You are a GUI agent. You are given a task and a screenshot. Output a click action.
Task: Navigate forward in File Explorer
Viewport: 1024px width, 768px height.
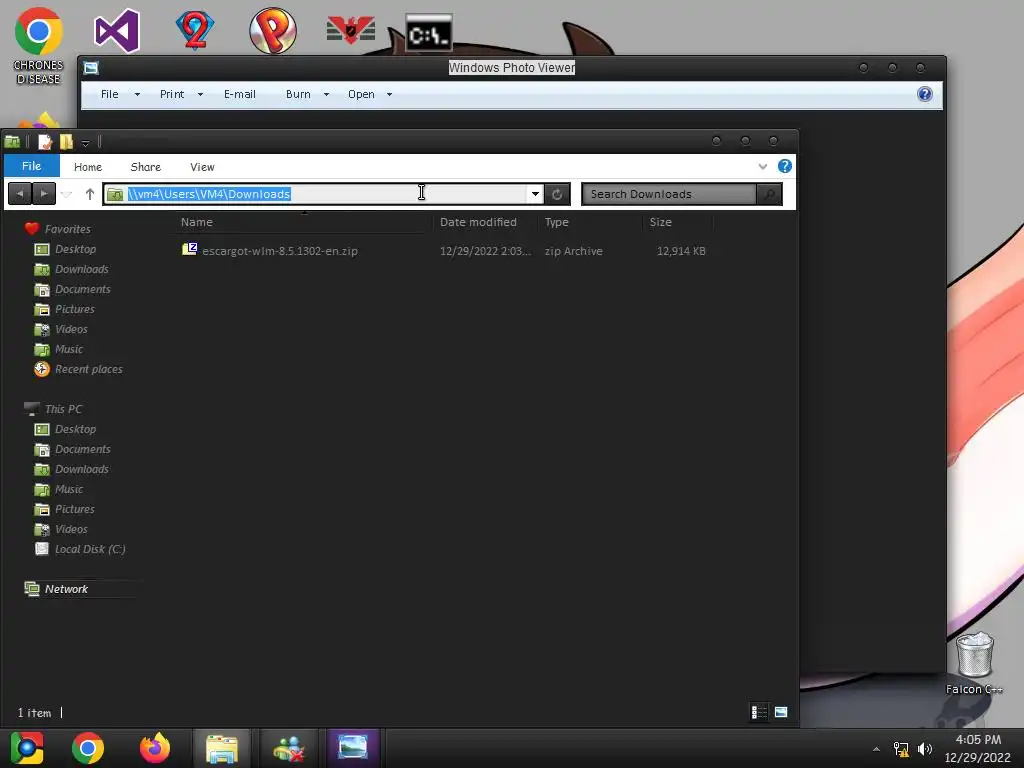(x=44, y=194)
